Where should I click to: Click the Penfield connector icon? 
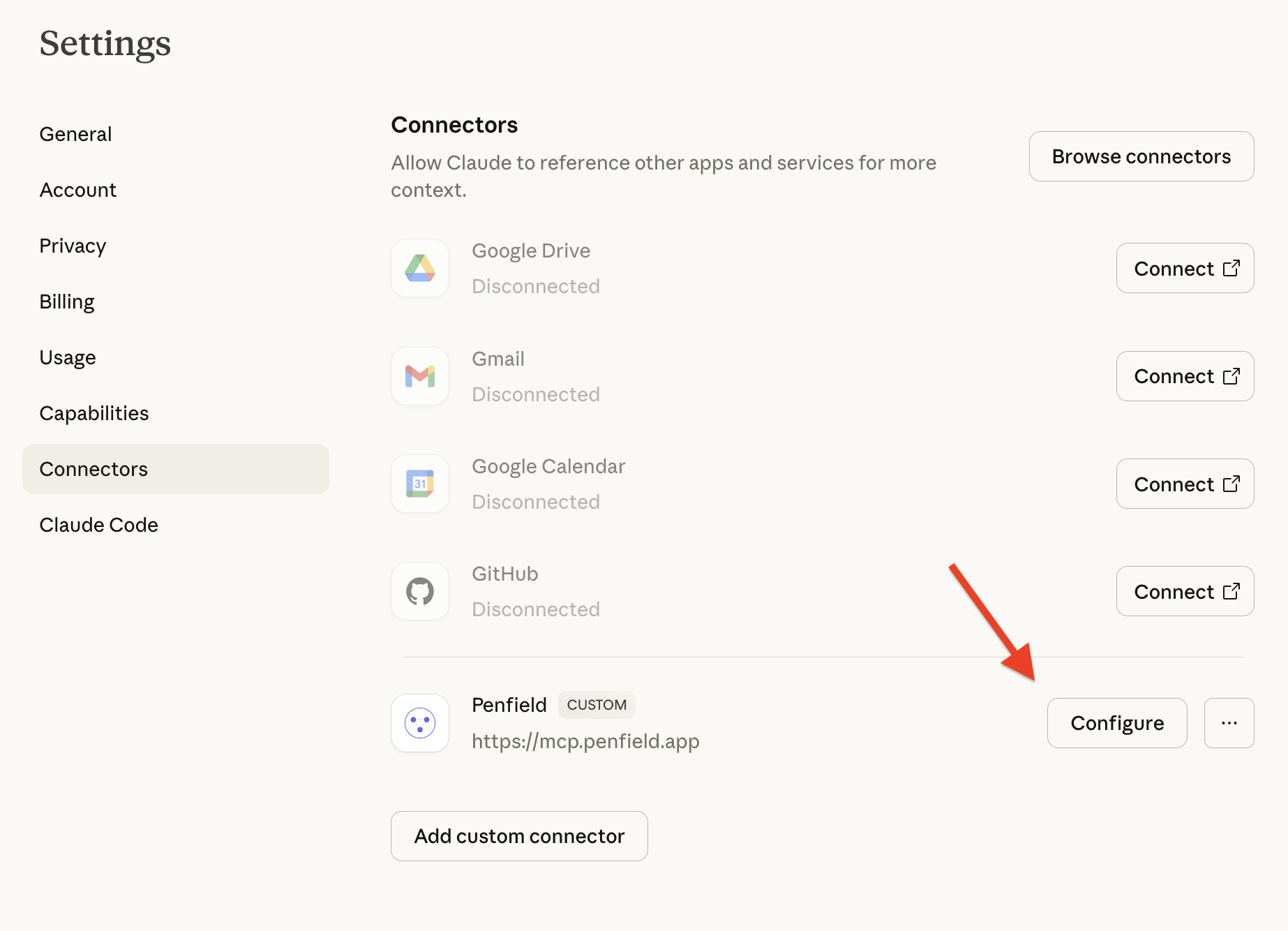click(420, 723)
